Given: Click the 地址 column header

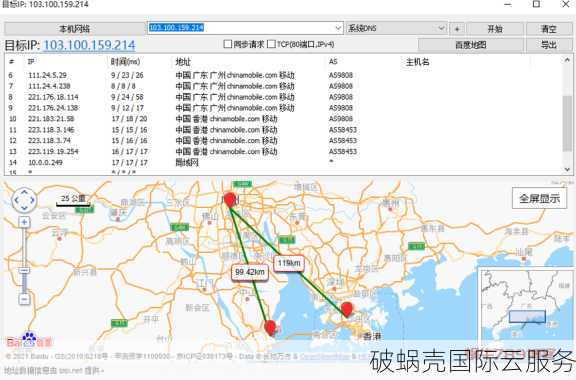Looking at the screenshot, I should 183,62.
